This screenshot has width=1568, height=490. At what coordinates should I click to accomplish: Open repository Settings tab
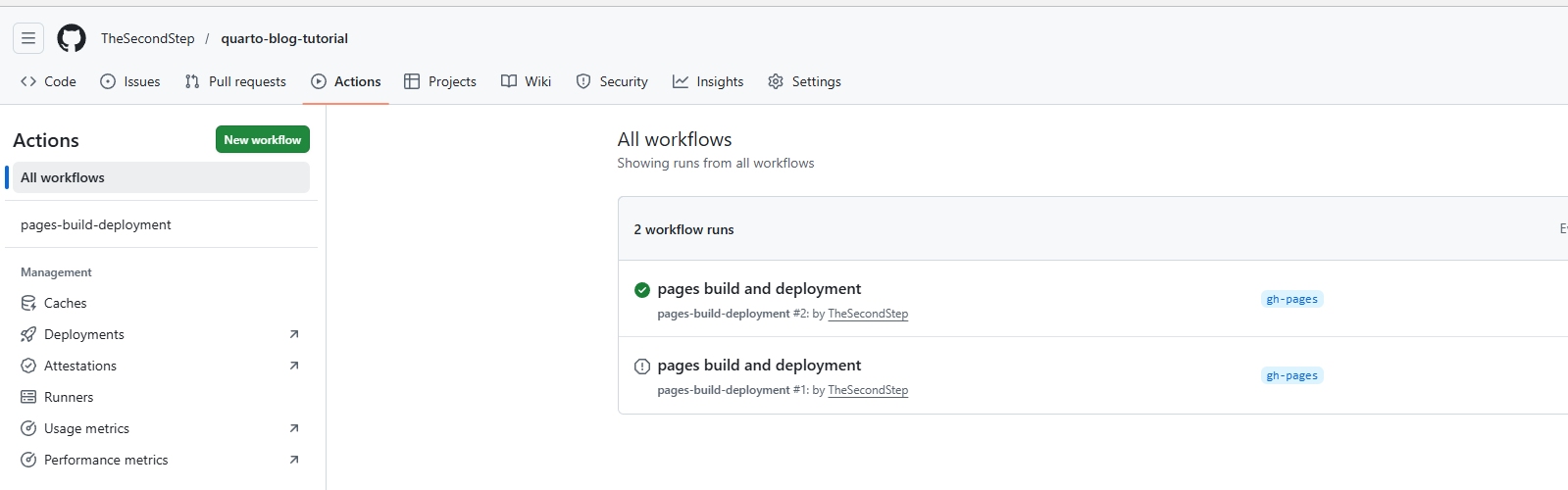804,81
